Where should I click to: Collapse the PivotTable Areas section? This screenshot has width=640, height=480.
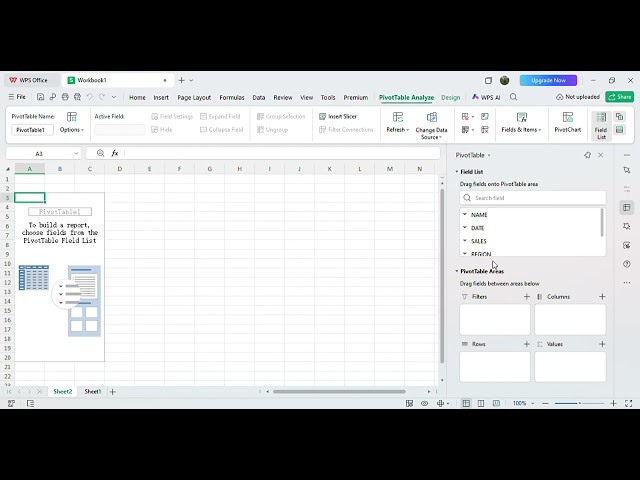(x=457, y=271)
